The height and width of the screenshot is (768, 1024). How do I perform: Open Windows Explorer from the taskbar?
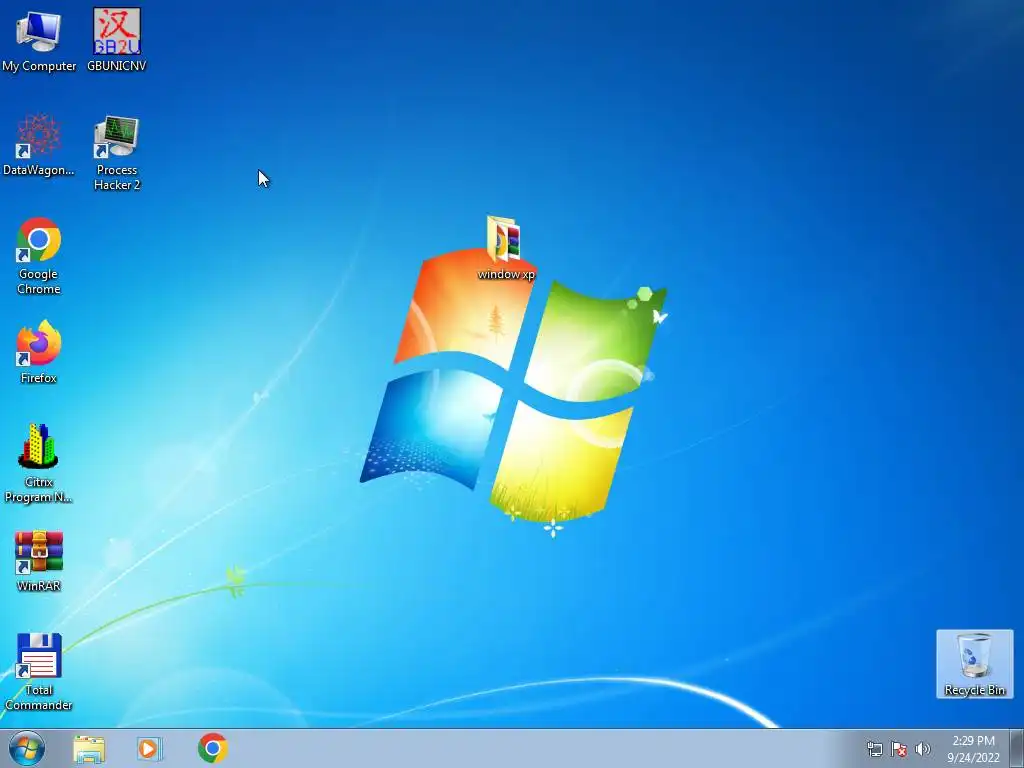tap(89, 748)
